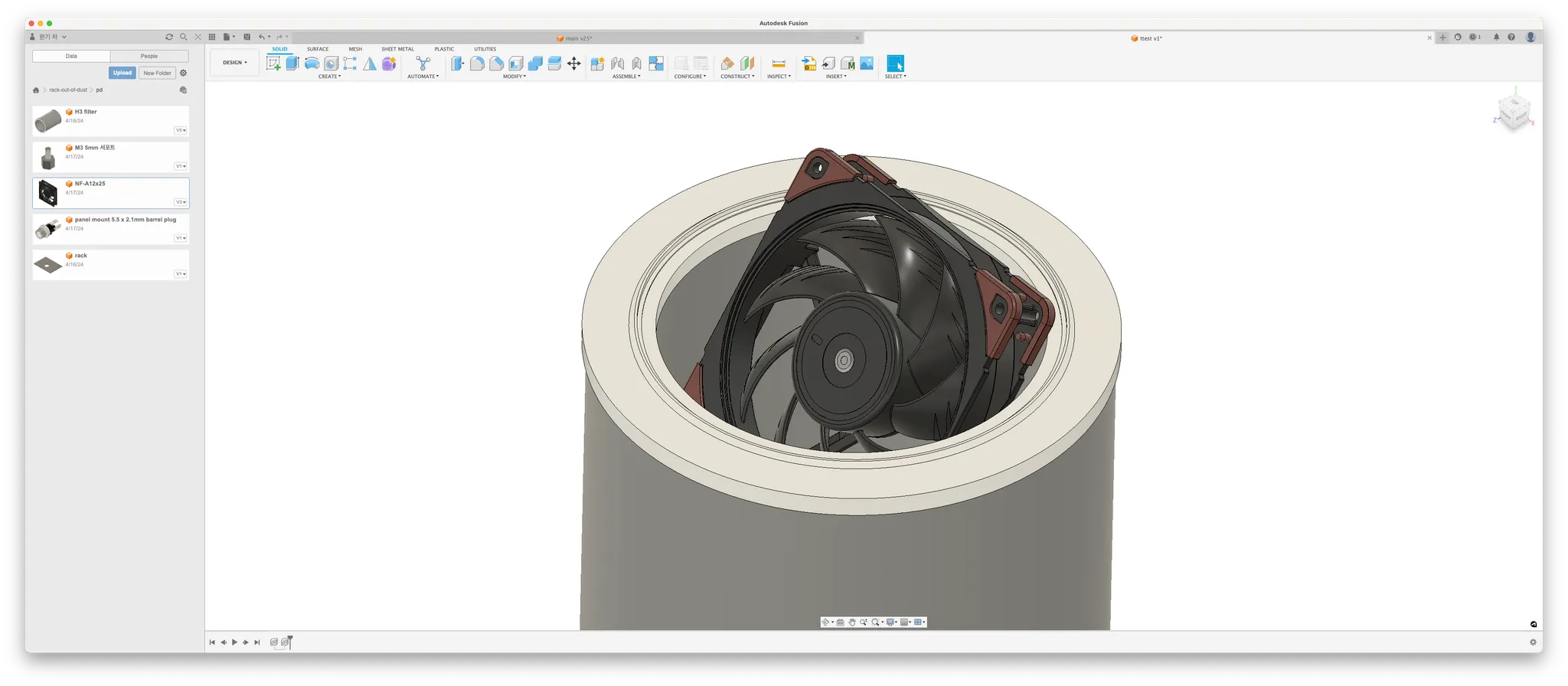Click the Move/Copy cross-arrows icon

(x=573, y=64)
